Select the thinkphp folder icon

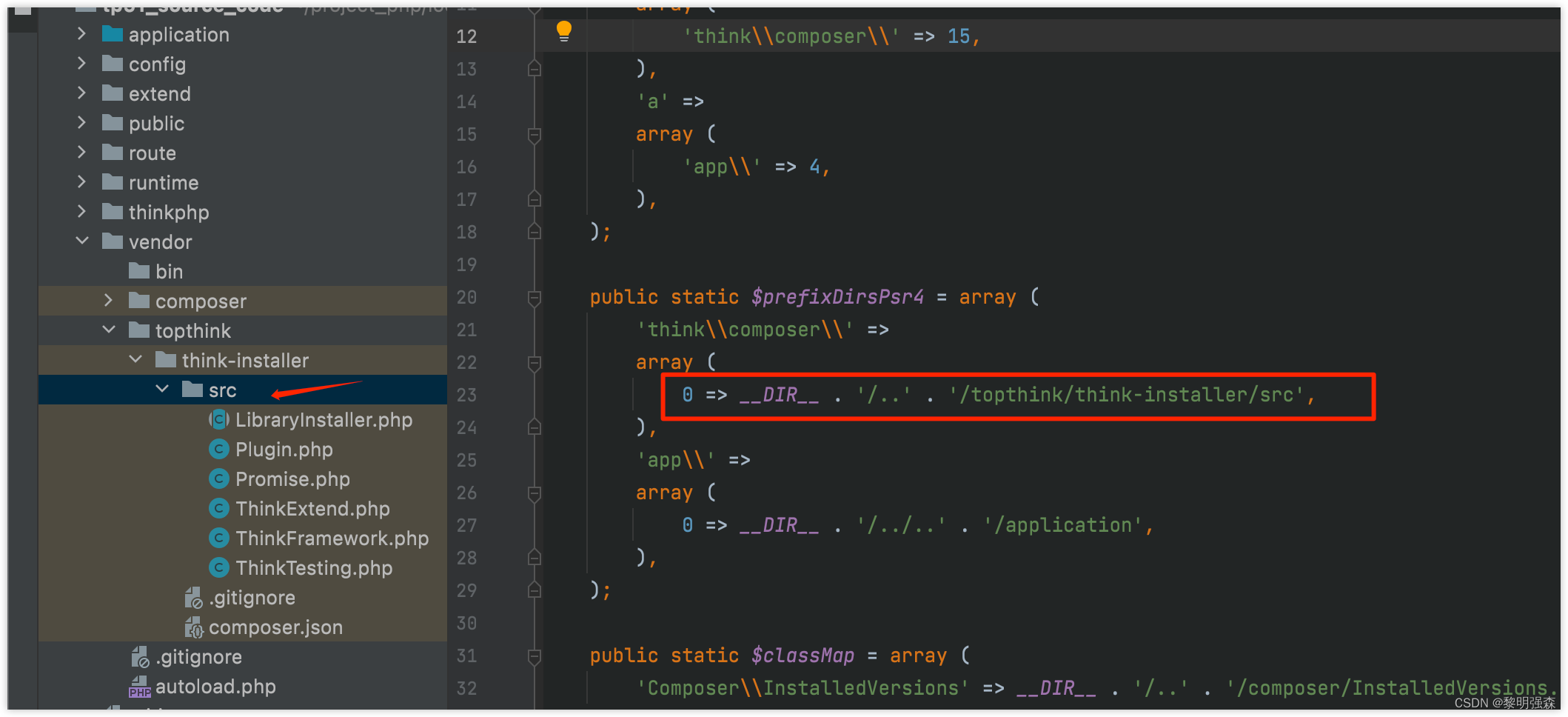coord(113,211)
